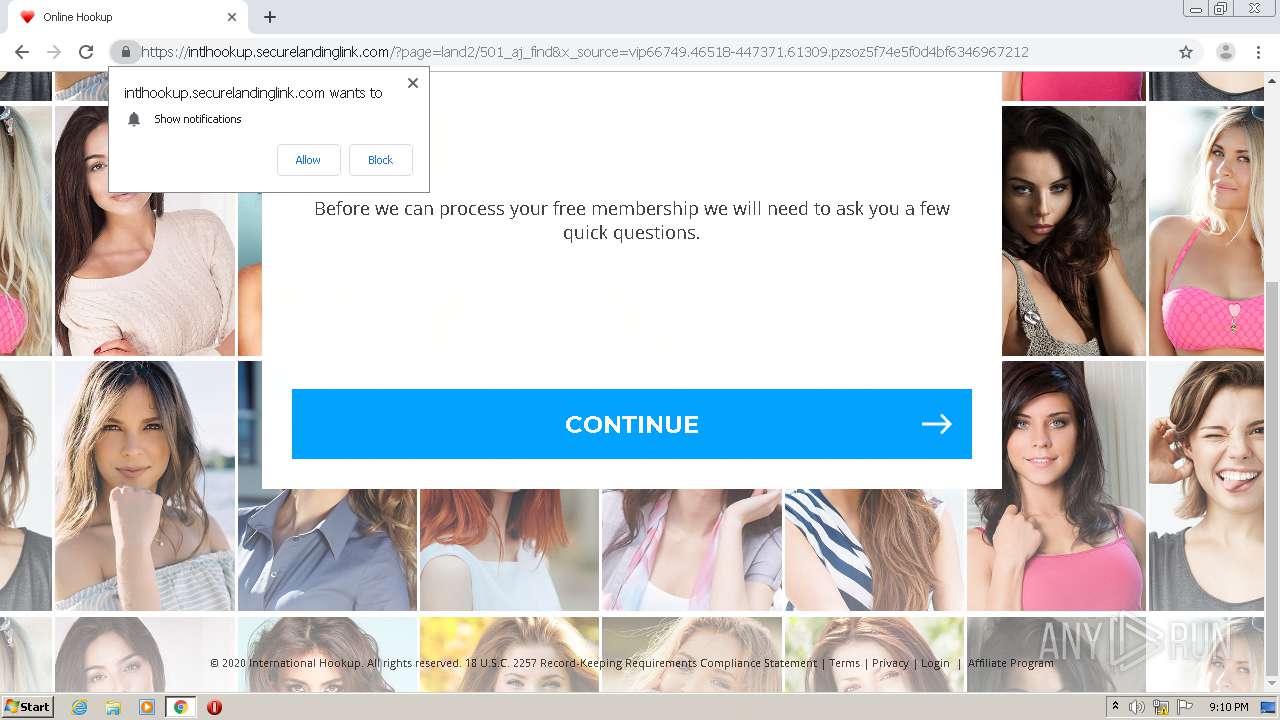Go forward to next page
1280x720 pixels.
54,52
